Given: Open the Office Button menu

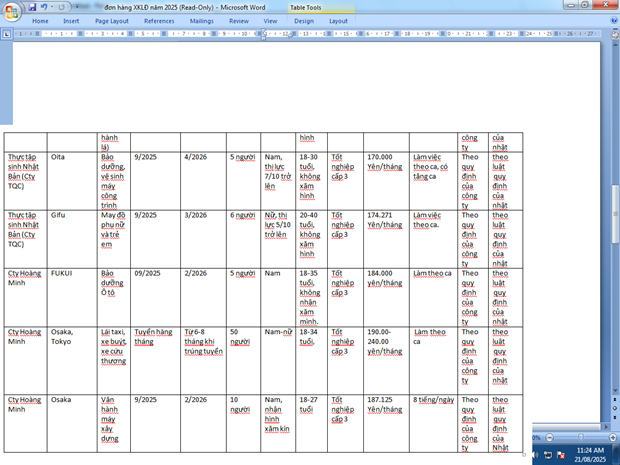Looking at the screenshot, I should coord(11,11).
